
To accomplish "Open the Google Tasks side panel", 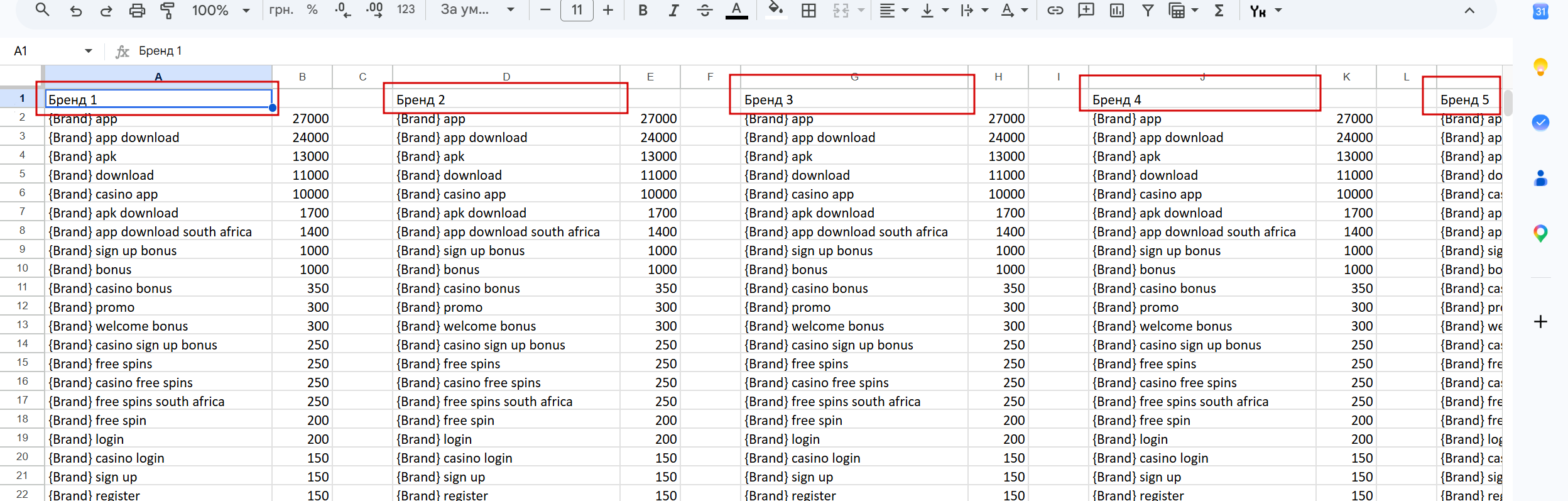I will [x=1540, y=122].
